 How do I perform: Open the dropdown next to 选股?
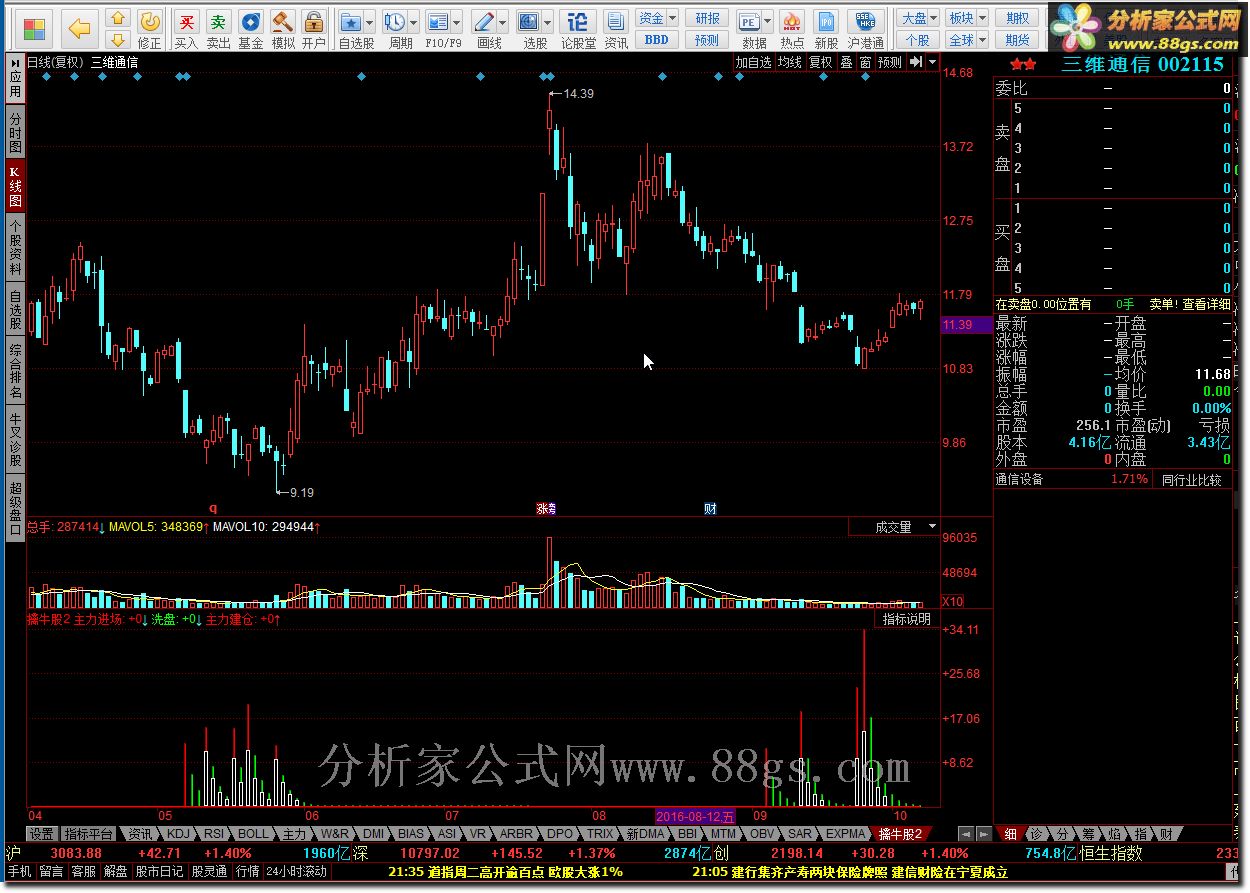pos(549,21)
